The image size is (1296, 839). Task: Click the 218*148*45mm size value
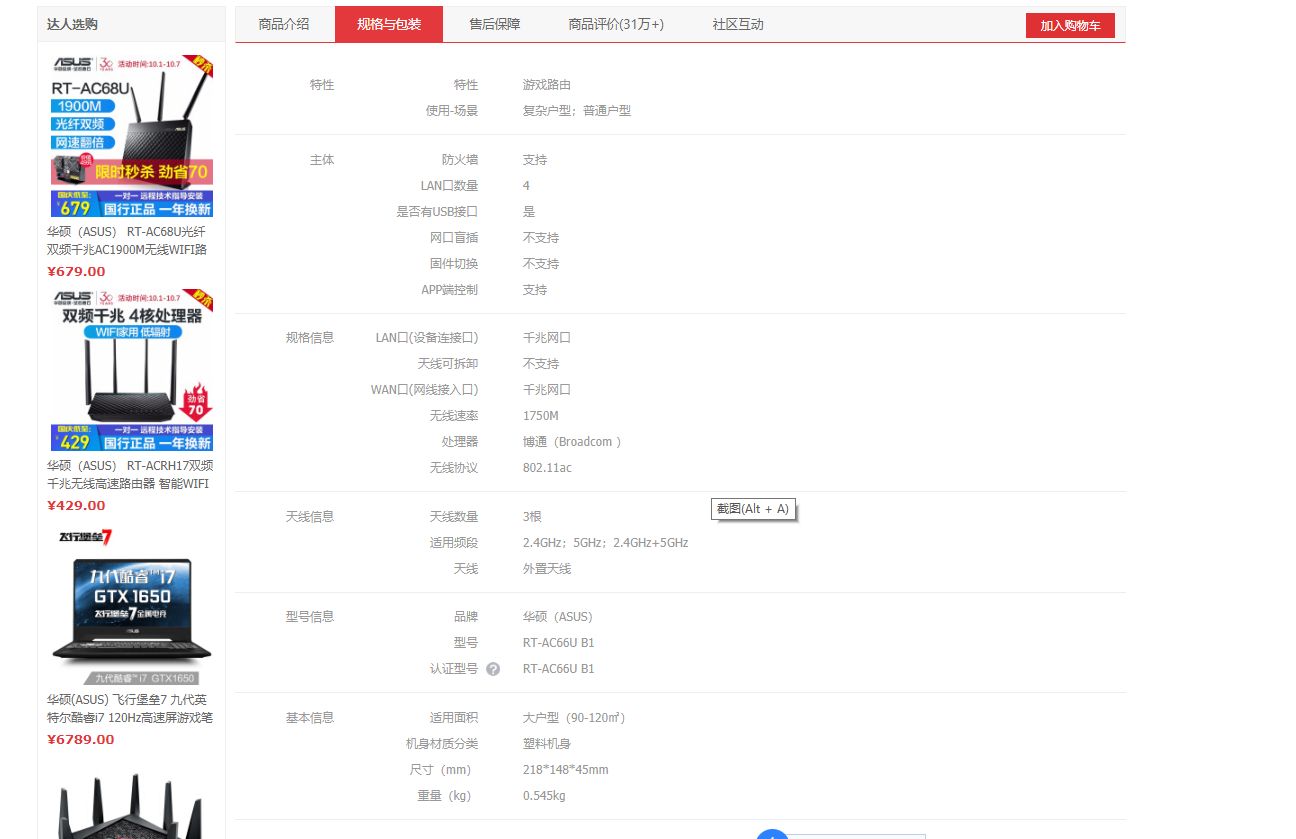[566, 770]
